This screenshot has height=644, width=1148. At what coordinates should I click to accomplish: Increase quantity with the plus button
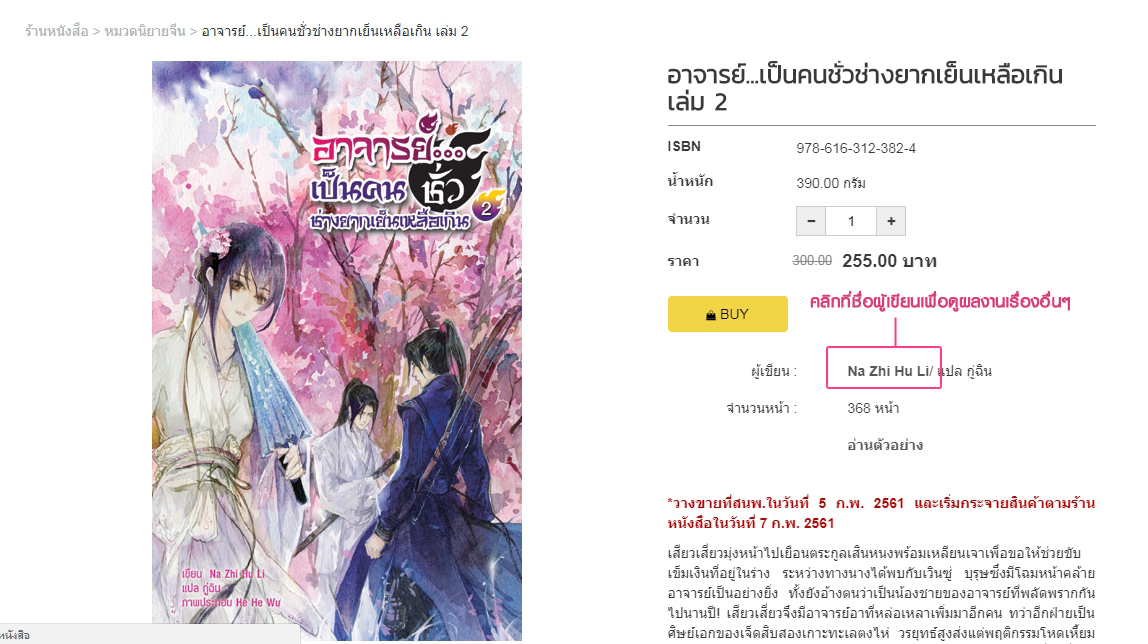891,221
